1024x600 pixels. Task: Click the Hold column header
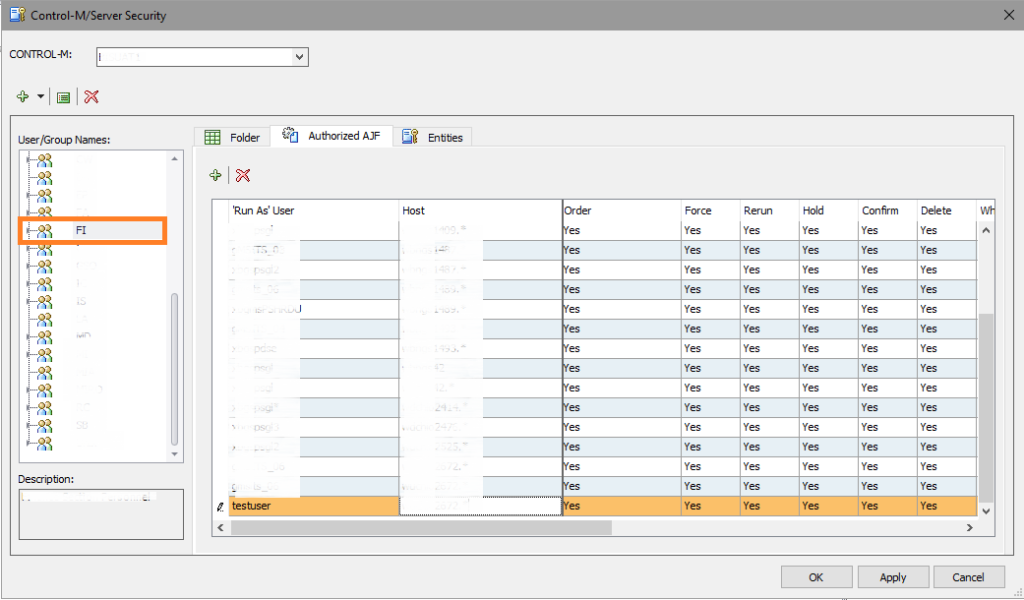pos(828,211)
